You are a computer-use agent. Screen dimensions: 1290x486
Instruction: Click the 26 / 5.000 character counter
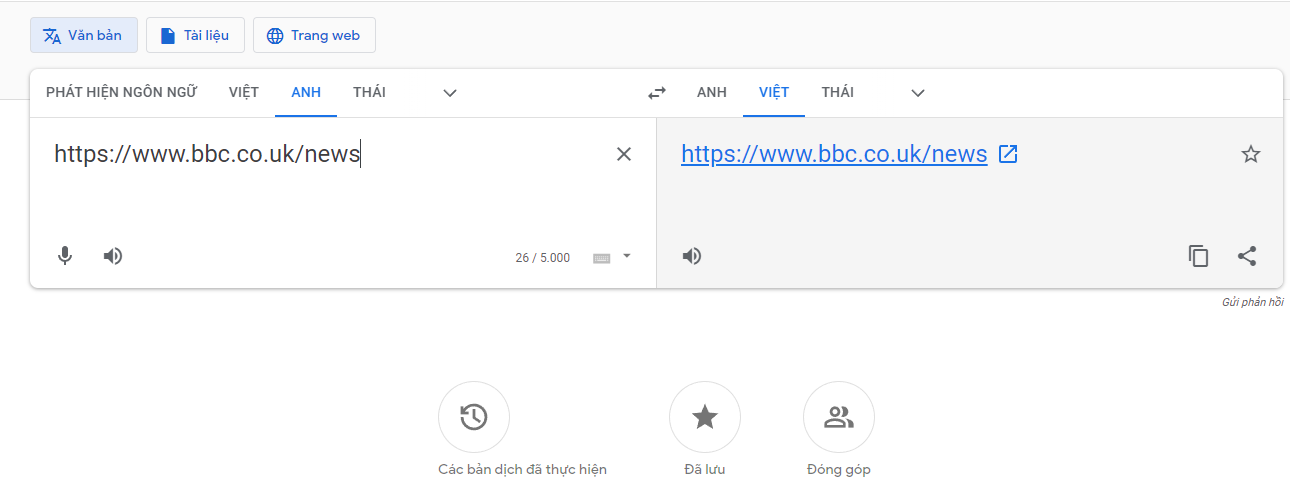[x=543, y=258]
